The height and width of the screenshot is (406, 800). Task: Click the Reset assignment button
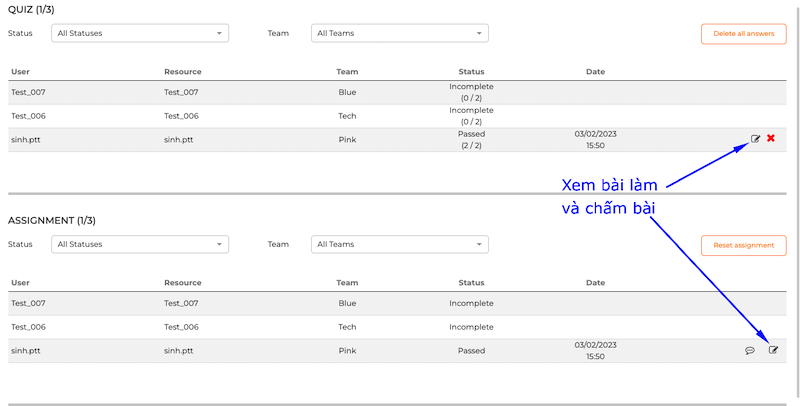743,245
